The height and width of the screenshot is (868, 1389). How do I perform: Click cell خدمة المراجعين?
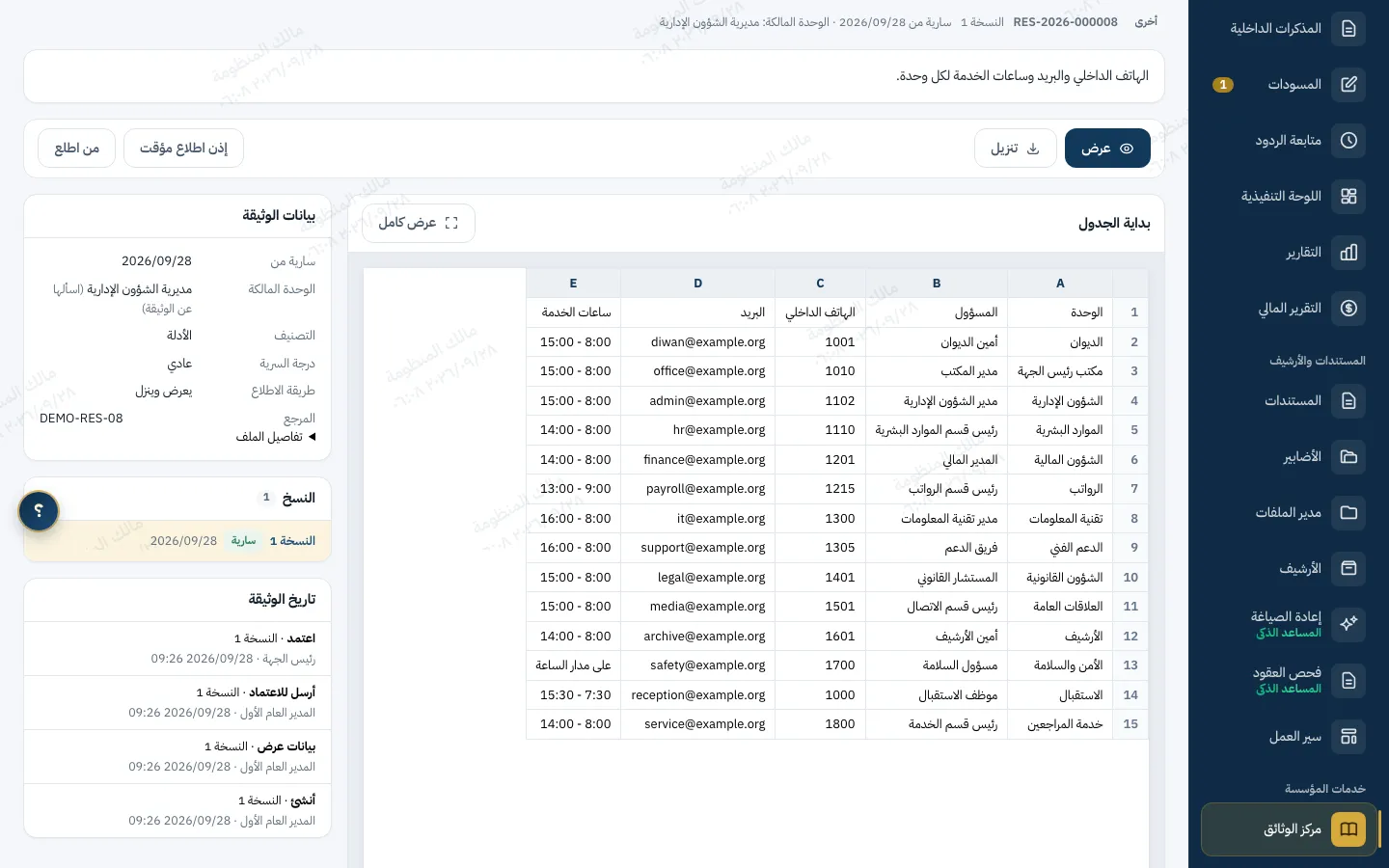pyautogui.click(x=1060, y=724)
